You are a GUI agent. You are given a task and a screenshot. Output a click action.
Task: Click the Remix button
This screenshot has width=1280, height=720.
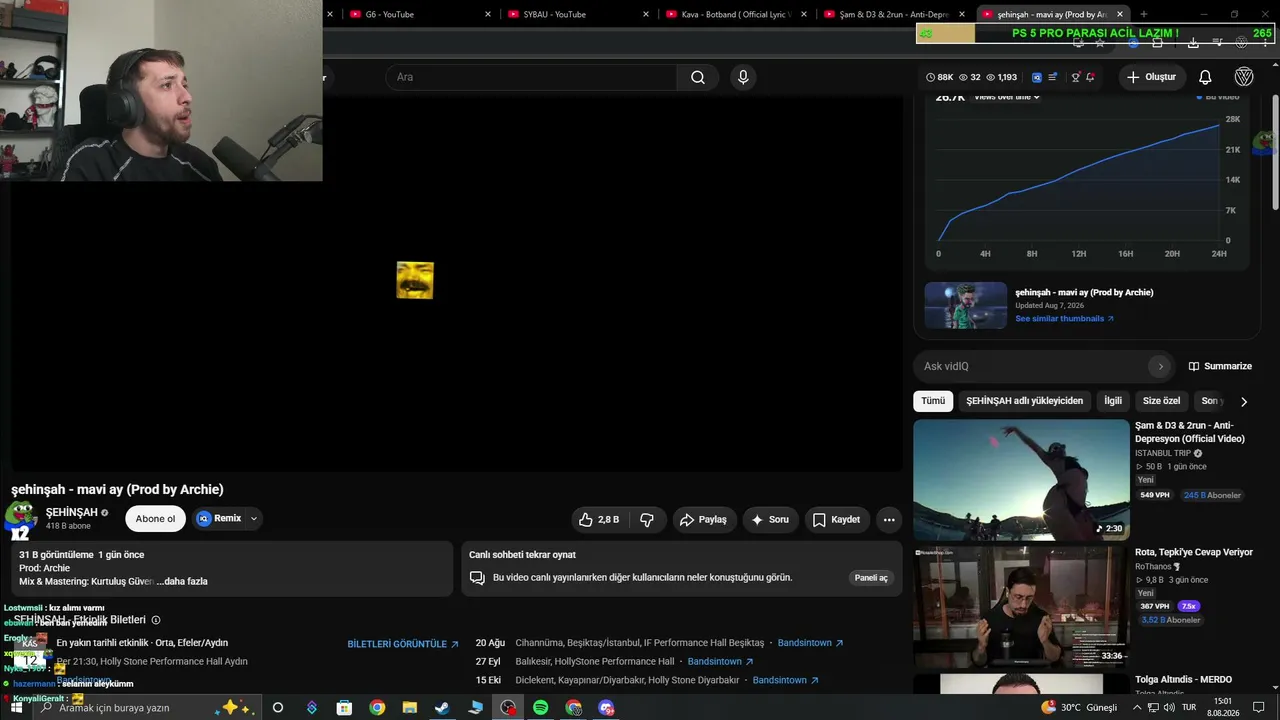click(x=220, y=519)
